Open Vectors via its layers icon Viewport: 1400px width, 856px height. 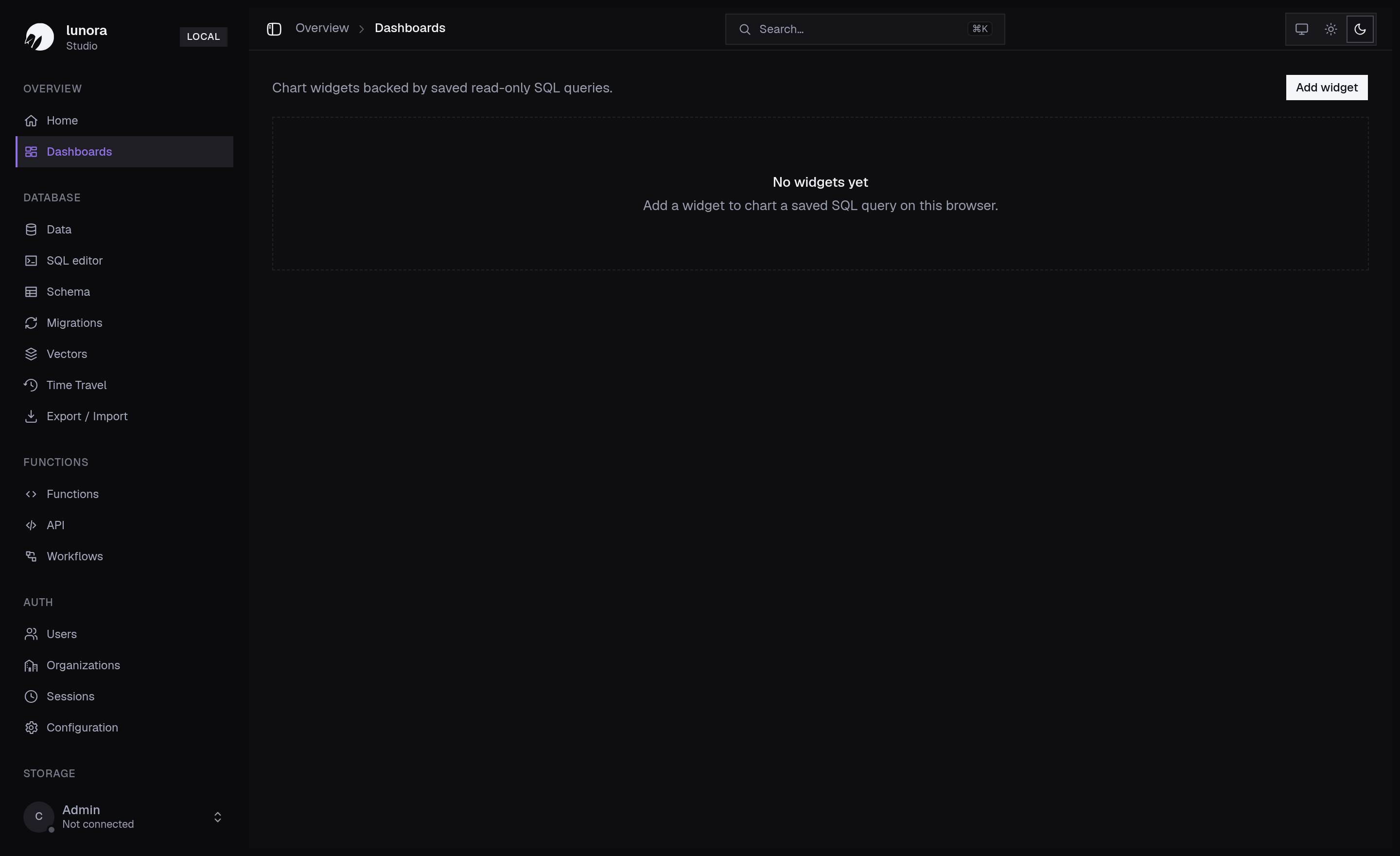point(31,354)
